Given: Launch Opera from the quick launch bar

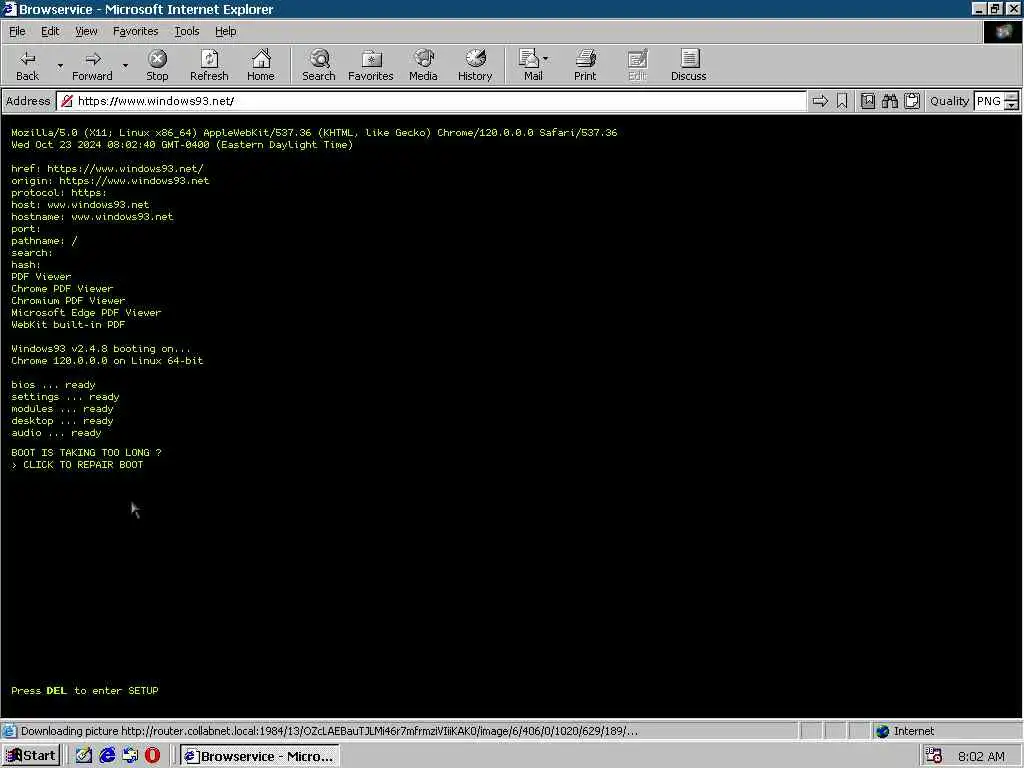Looking at the screenshot, I should tap(152, 756).
